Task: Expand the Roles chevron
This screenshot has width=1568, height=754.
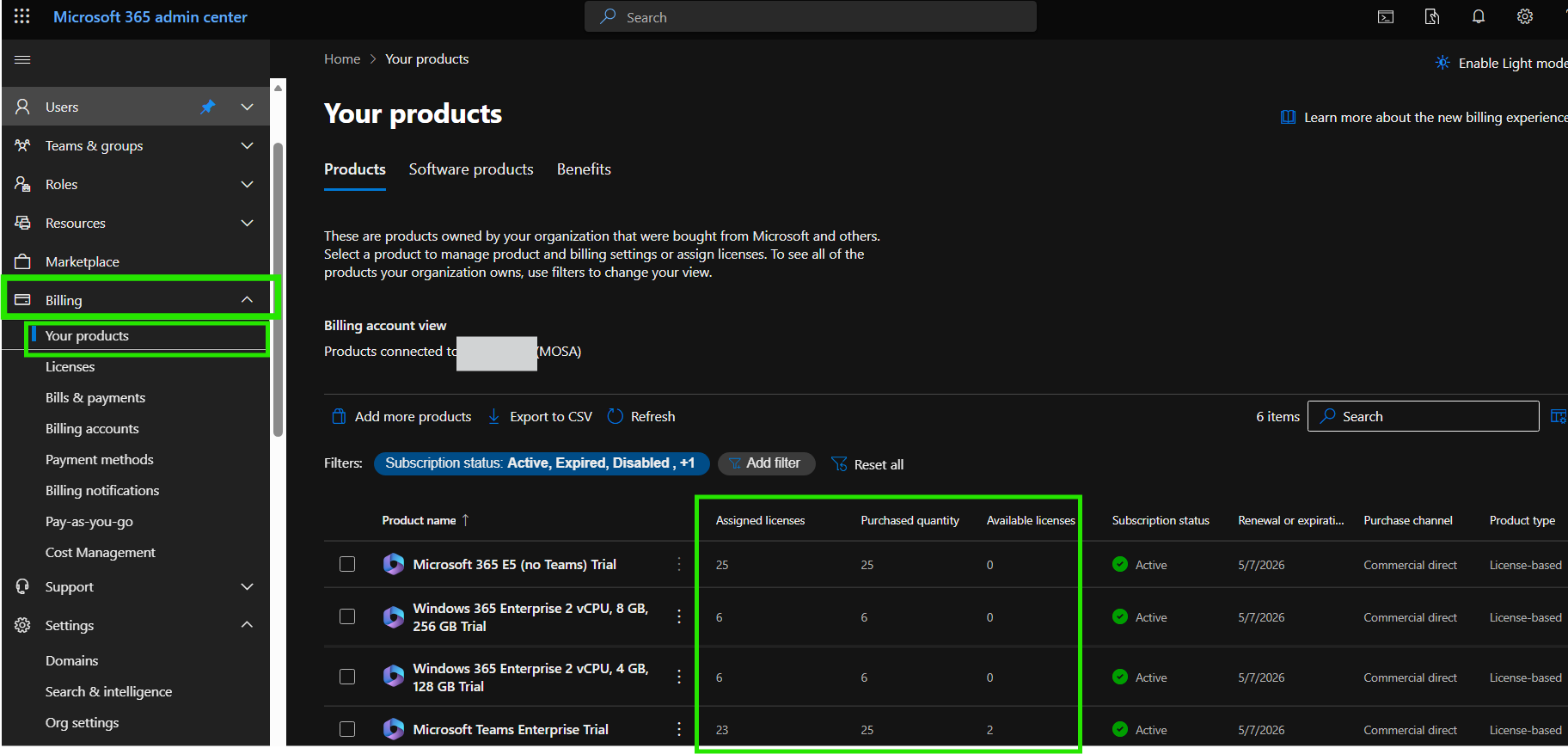Action: coord(248,184)
